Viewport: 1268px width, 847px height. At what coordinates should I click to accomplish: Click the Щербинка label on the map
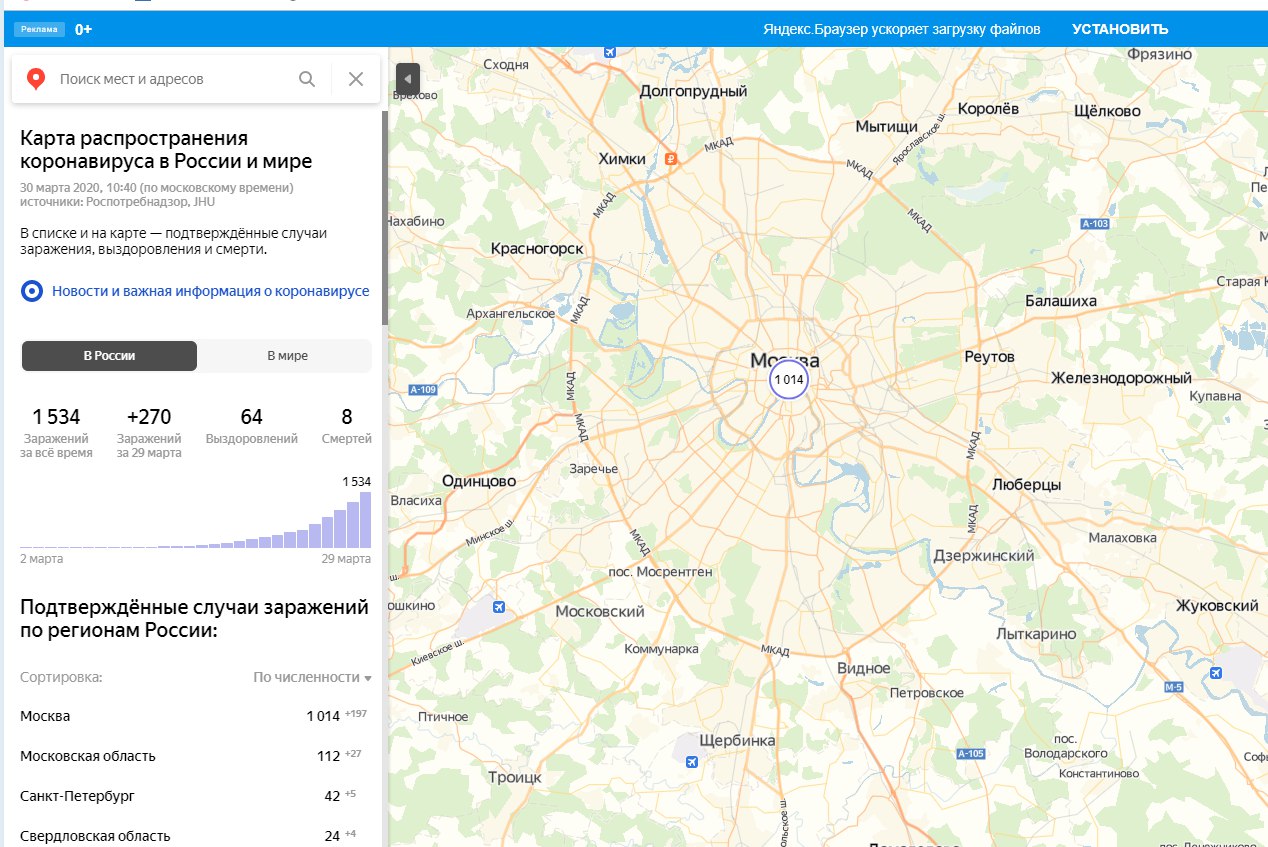pyautogui.click(x=738, y=741)
